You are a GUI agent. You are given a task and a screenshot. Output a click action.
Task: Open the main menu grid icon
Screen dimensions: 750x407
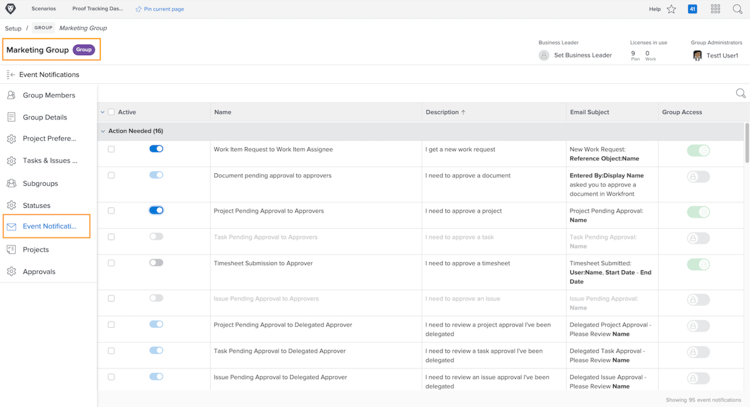tap(715, 9)
